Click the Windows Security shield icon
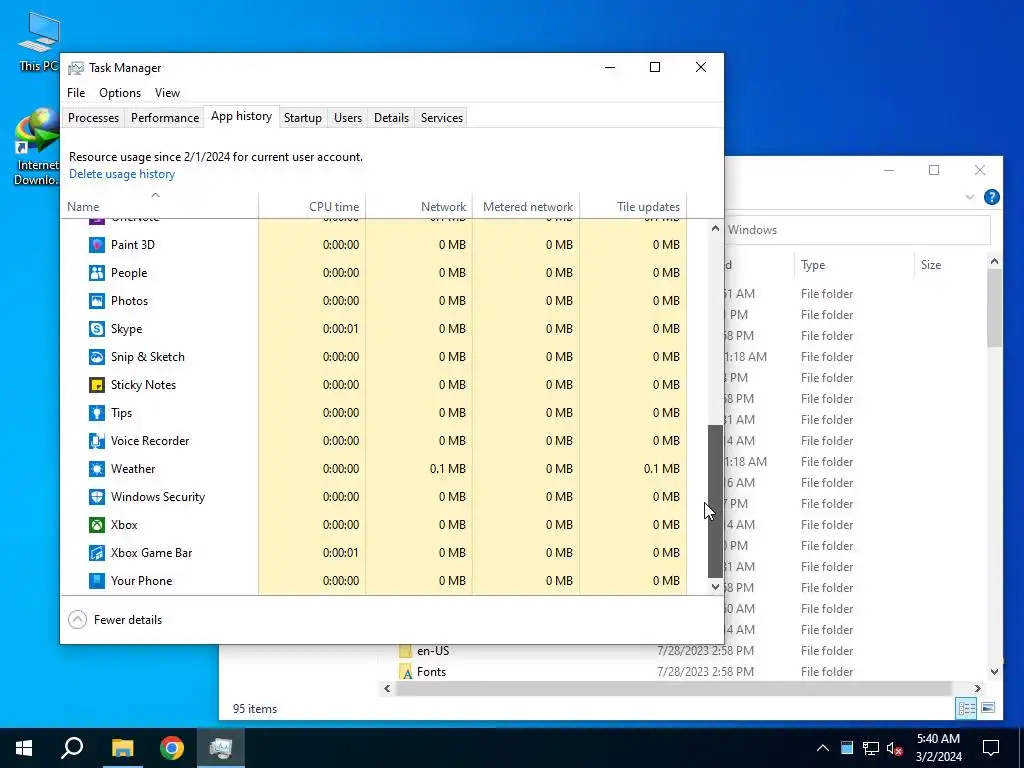The height and width of the screenshot is (768, 1024). [97, 497]
